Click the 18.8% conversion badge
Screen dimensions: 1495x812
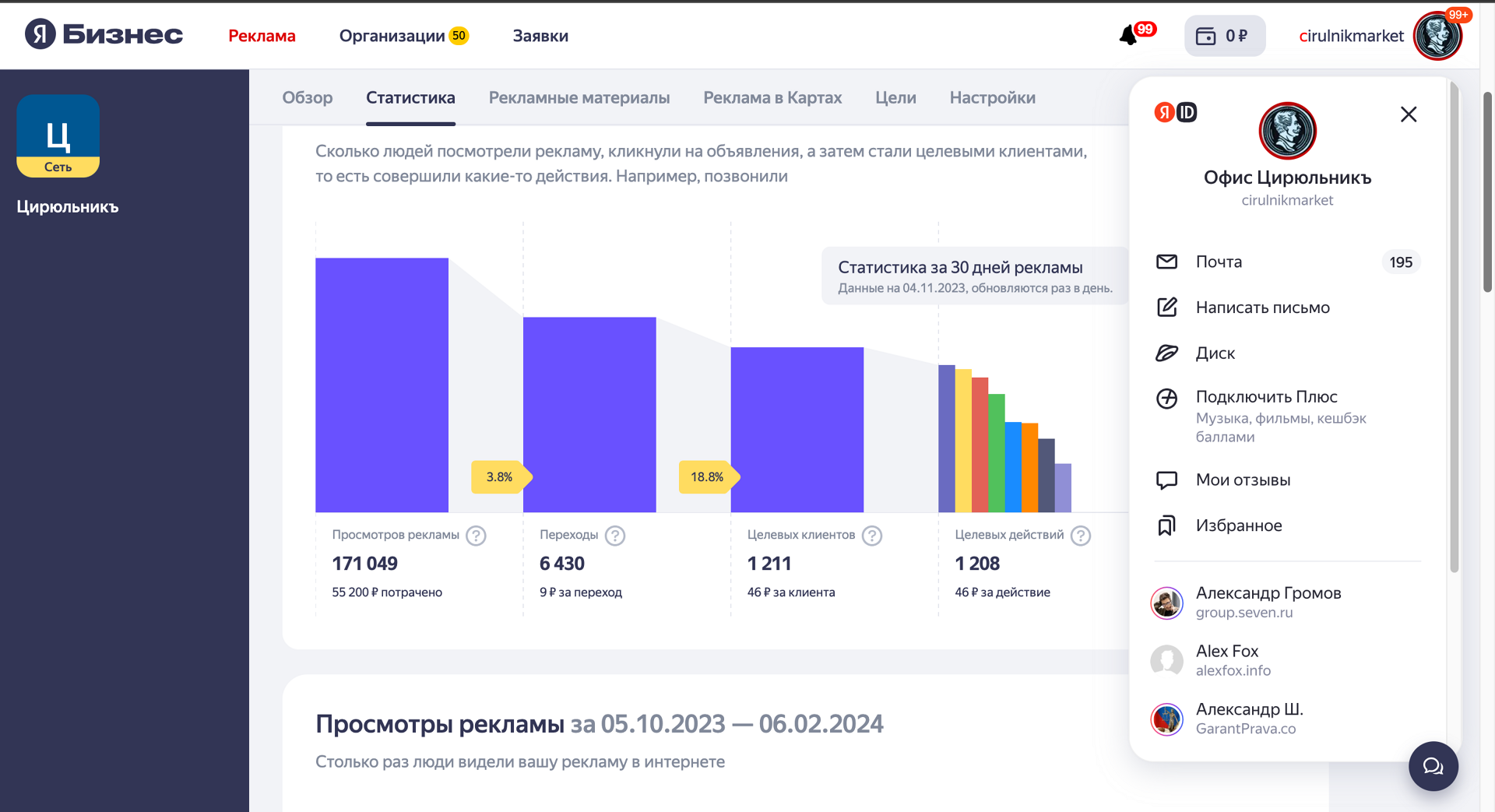point(709,476)
